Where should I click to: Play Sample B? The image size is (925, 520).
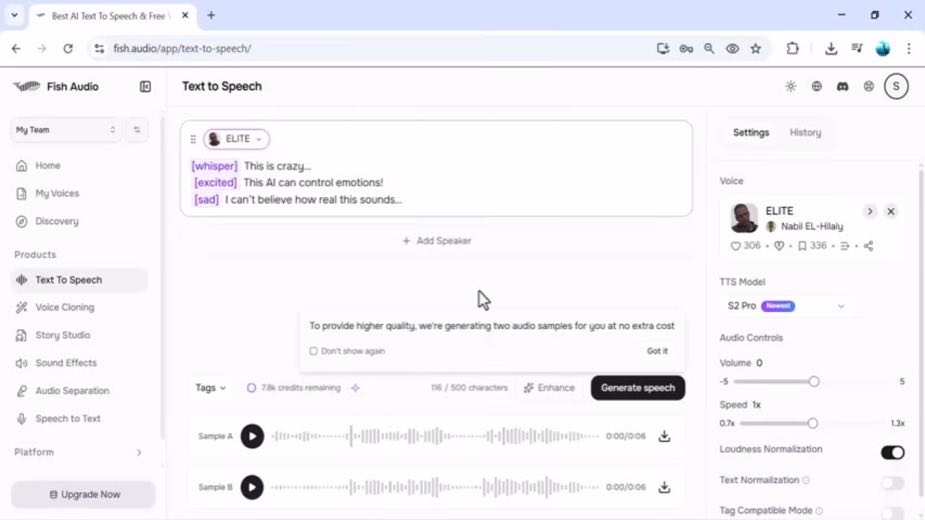coord(252,487)
